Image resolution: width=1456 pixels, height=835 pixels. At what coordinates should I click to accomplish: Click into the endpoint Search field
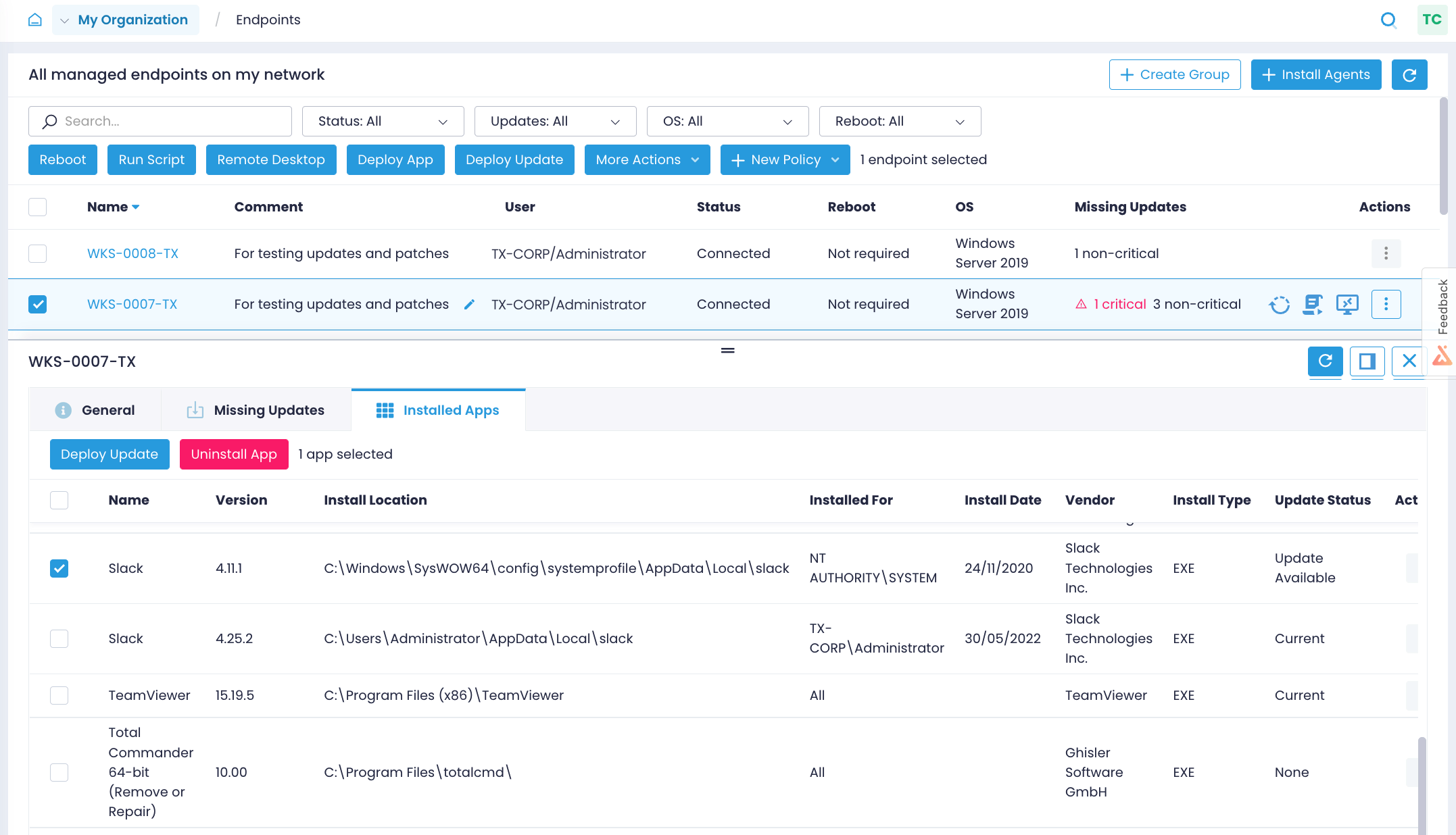160,122
